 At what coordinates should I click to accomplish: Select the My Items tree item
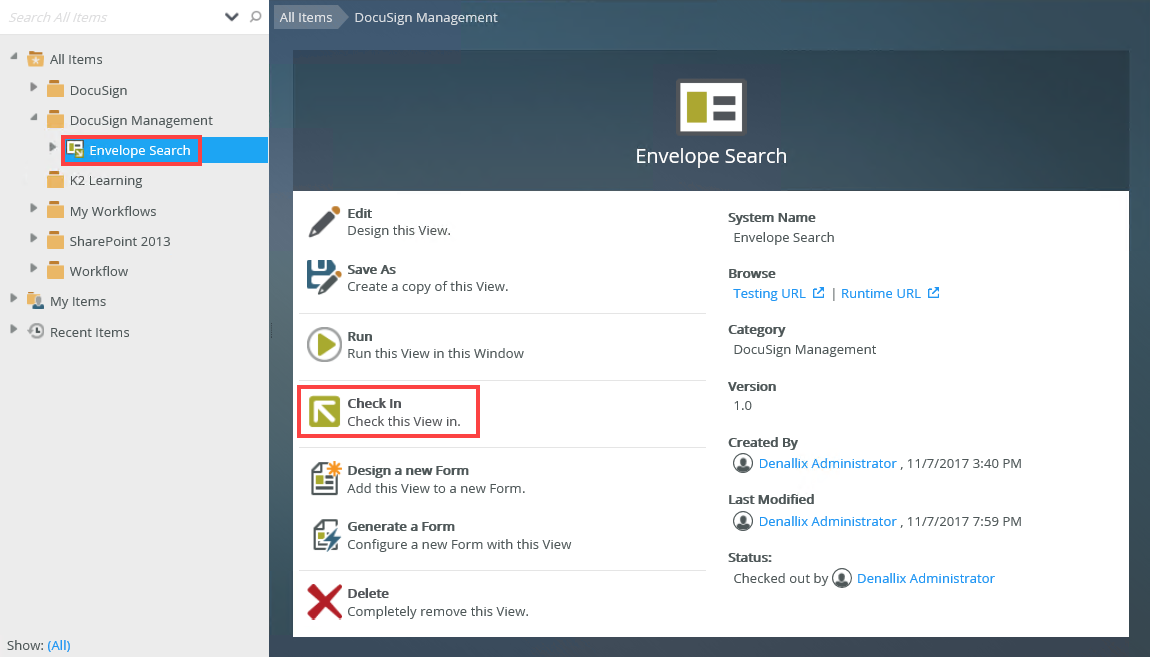(78, 301)
